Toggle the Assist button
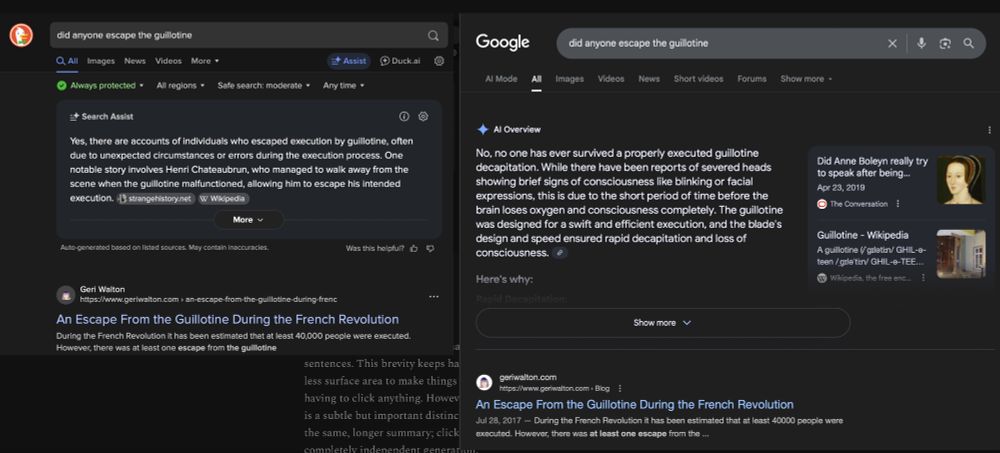1000x453 pixels. [x=349, y=61]
